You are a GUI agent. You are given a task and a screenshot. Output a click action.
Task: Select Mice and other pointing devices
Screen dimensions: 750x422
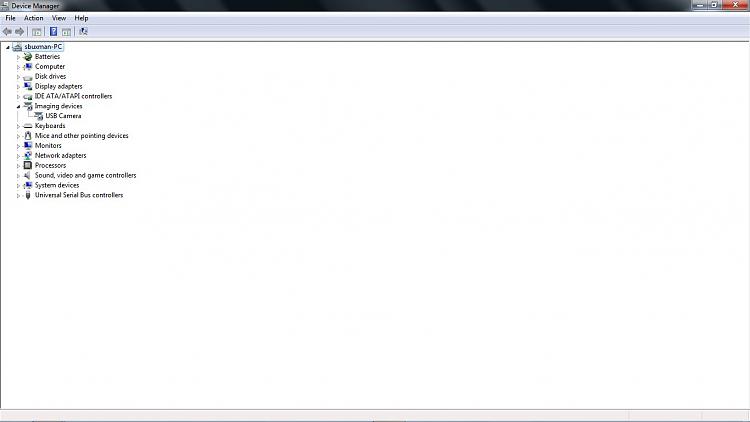[x=81, y=136]
